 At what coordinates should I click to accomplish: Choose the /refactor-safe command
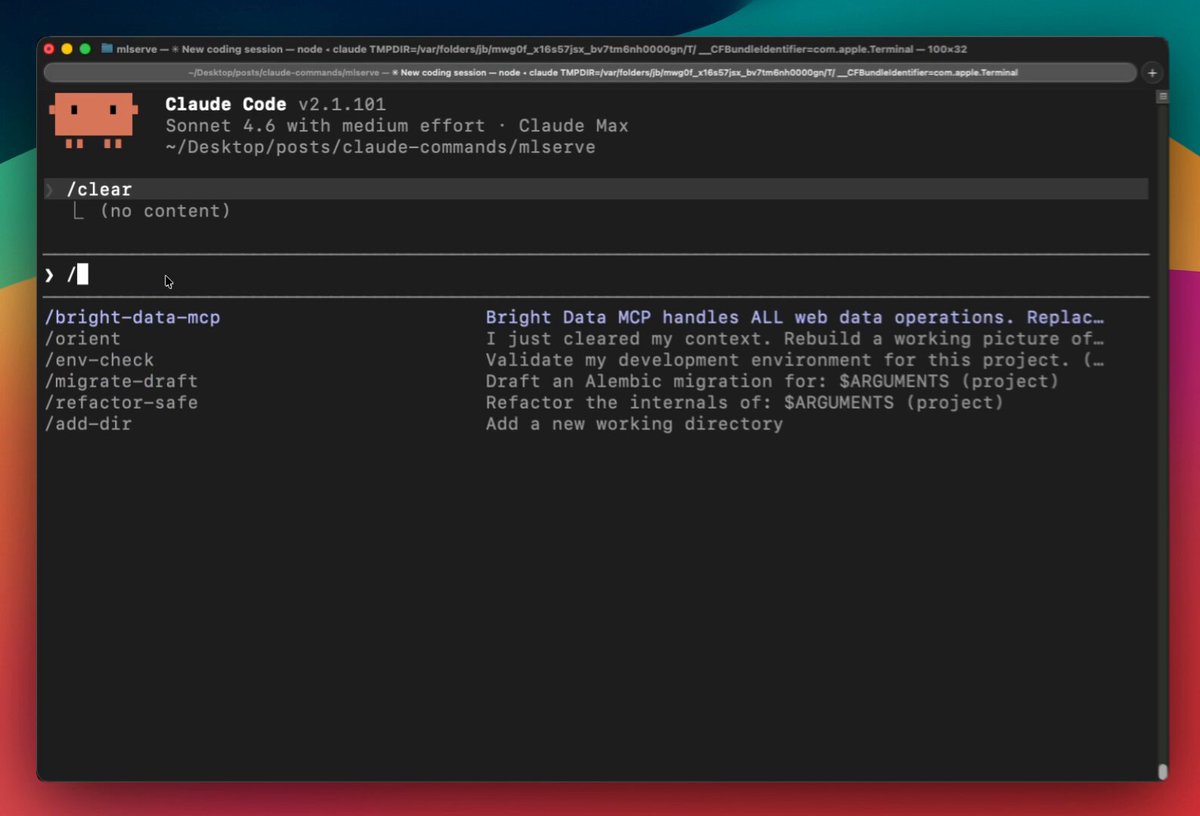tap(121, 402)
